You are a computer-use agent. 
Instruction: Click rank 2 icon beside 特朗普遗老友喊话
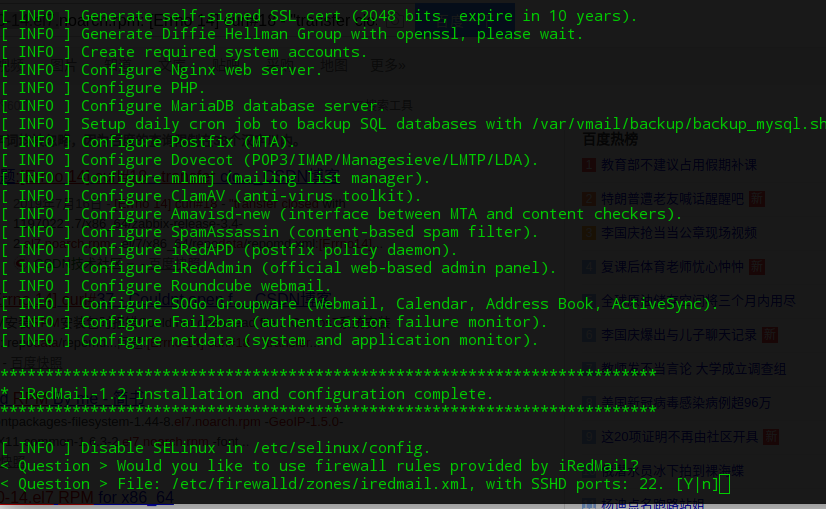[589, 199]
